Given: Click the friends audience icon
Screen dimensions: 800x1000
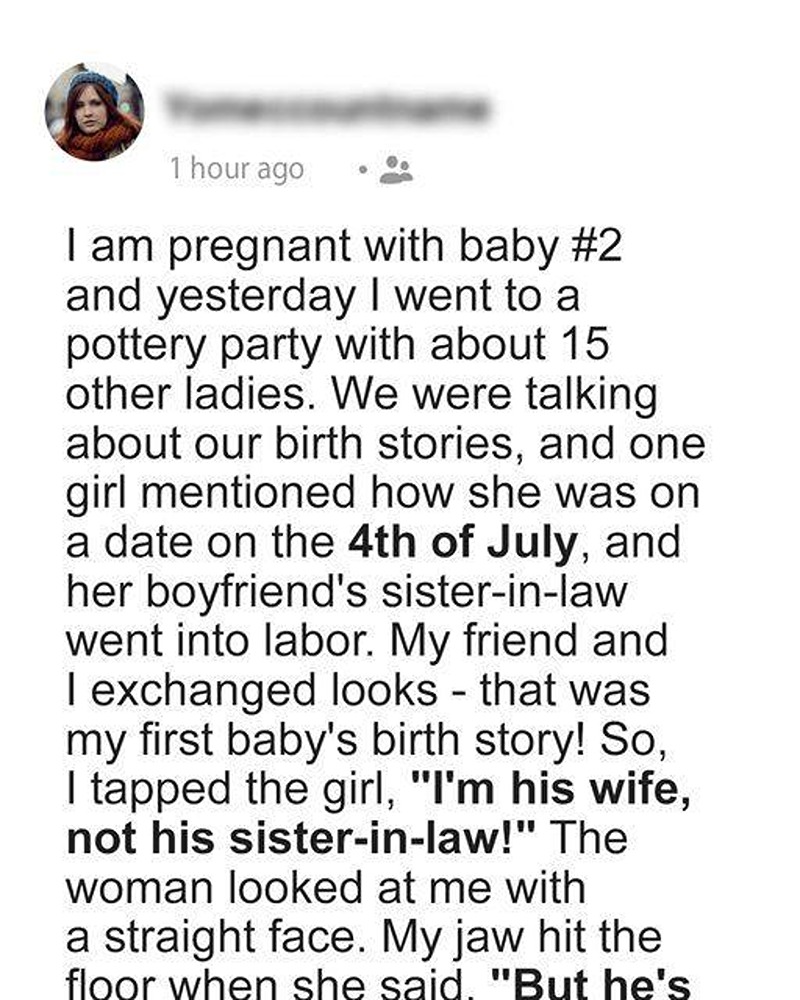Looking at the screenshot, I should (x=398, y=170).
